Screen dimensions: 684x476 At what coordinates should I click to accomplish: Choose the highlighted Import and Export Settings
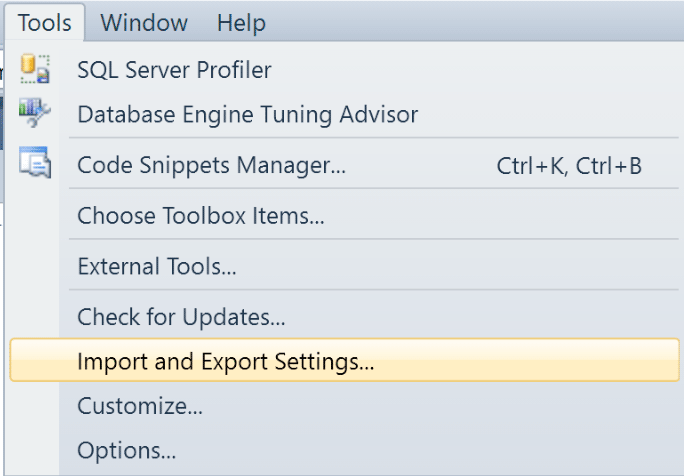coord(345,360)
